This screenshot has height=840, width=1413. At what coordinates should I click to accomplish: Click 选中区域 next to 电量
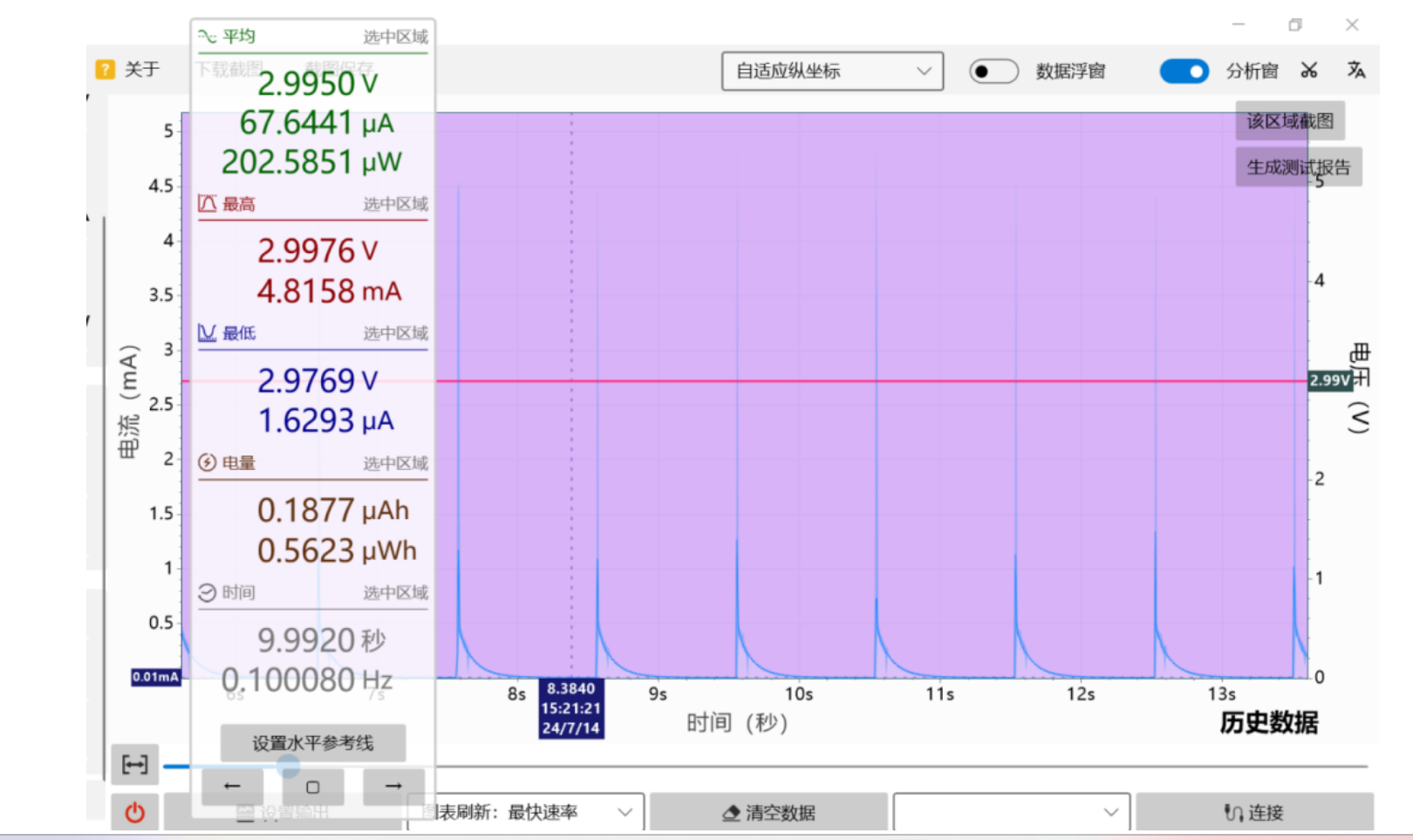pyautogui.click(x=396, y=463)
